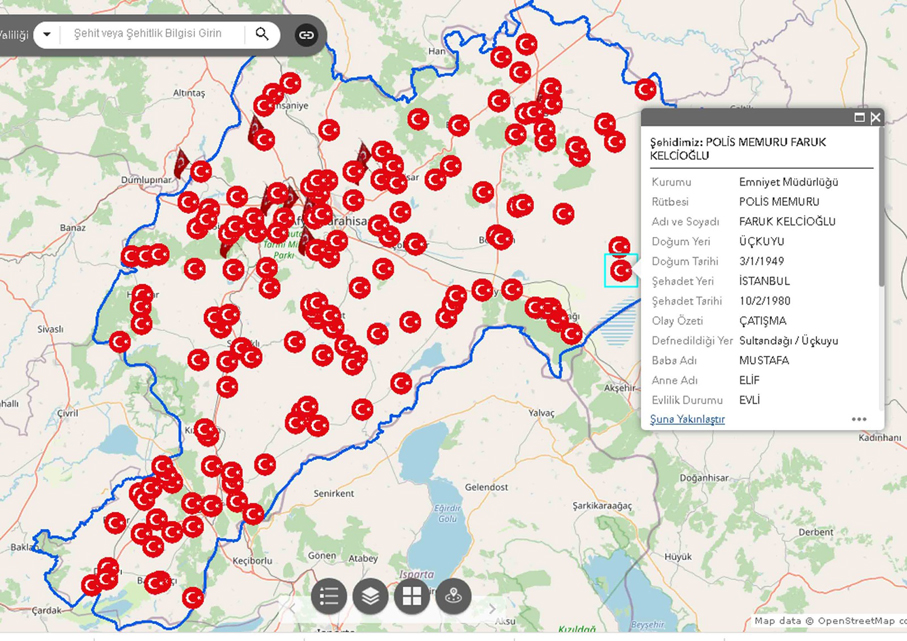Open the popup more options ellipsis
Viewport: 907px width, 641px height.
point(859,419)
